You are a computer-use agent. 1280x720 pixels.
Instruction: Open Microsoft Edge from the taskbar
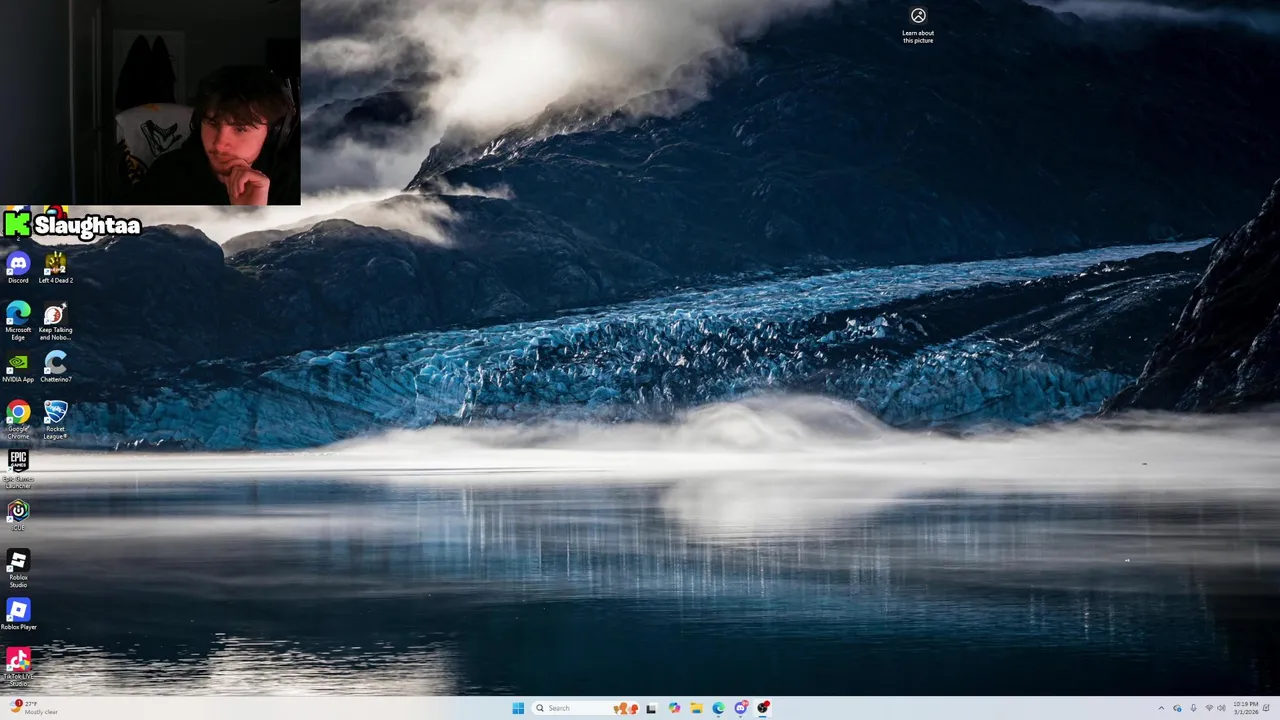point(718,708)
